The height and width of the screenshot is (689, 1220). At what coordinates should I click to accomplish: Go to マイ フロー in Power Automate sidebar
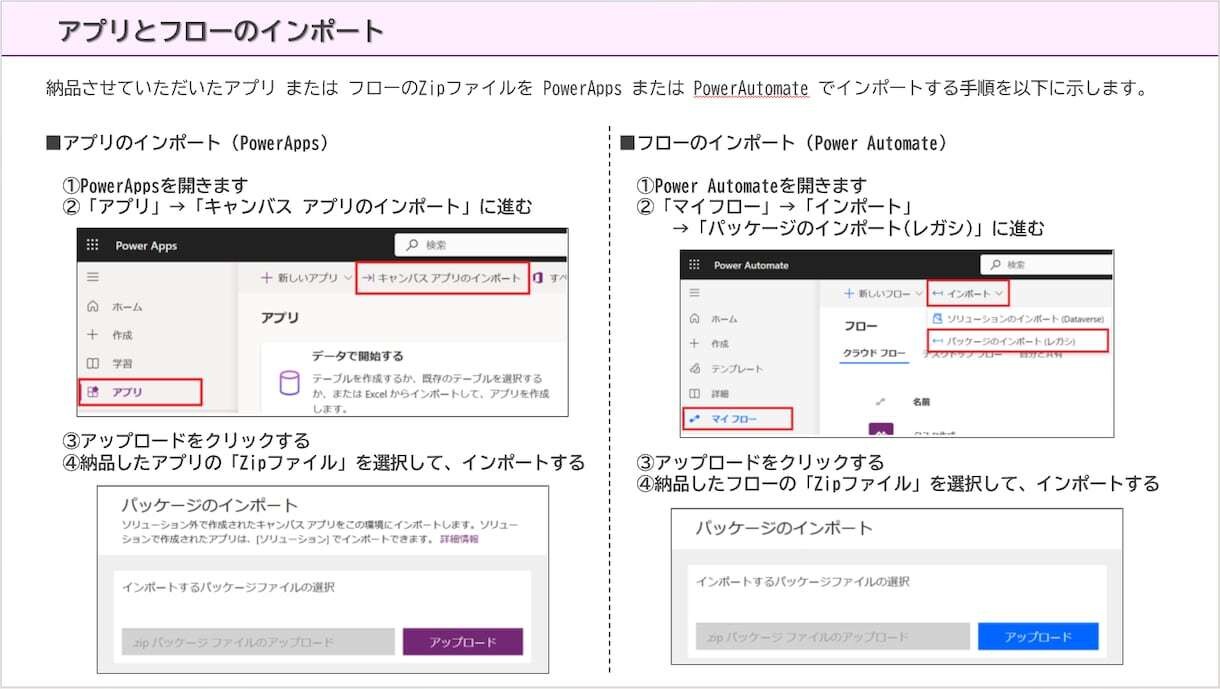[x=738, y=418]
